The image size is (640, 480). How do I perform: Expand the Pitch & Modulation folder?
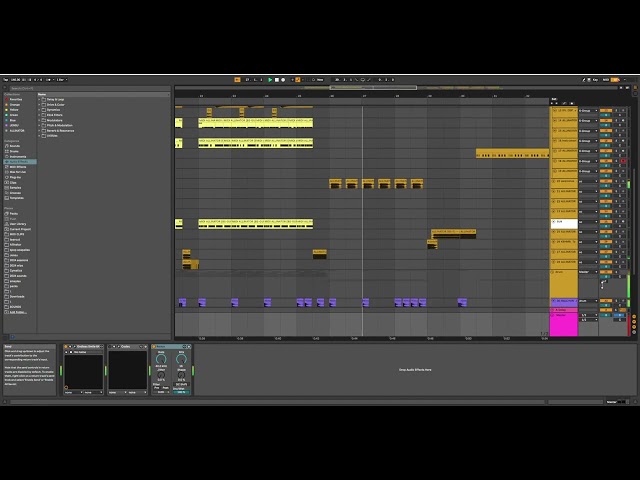(x=40, y=125)
